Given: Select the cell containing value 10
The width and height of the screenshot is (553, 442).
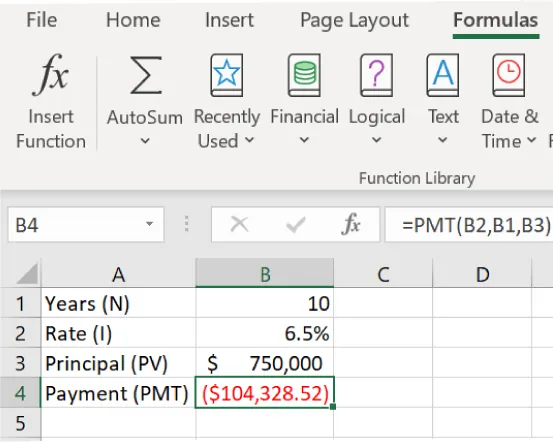Looking at the screenshot, I should (265, 303).
